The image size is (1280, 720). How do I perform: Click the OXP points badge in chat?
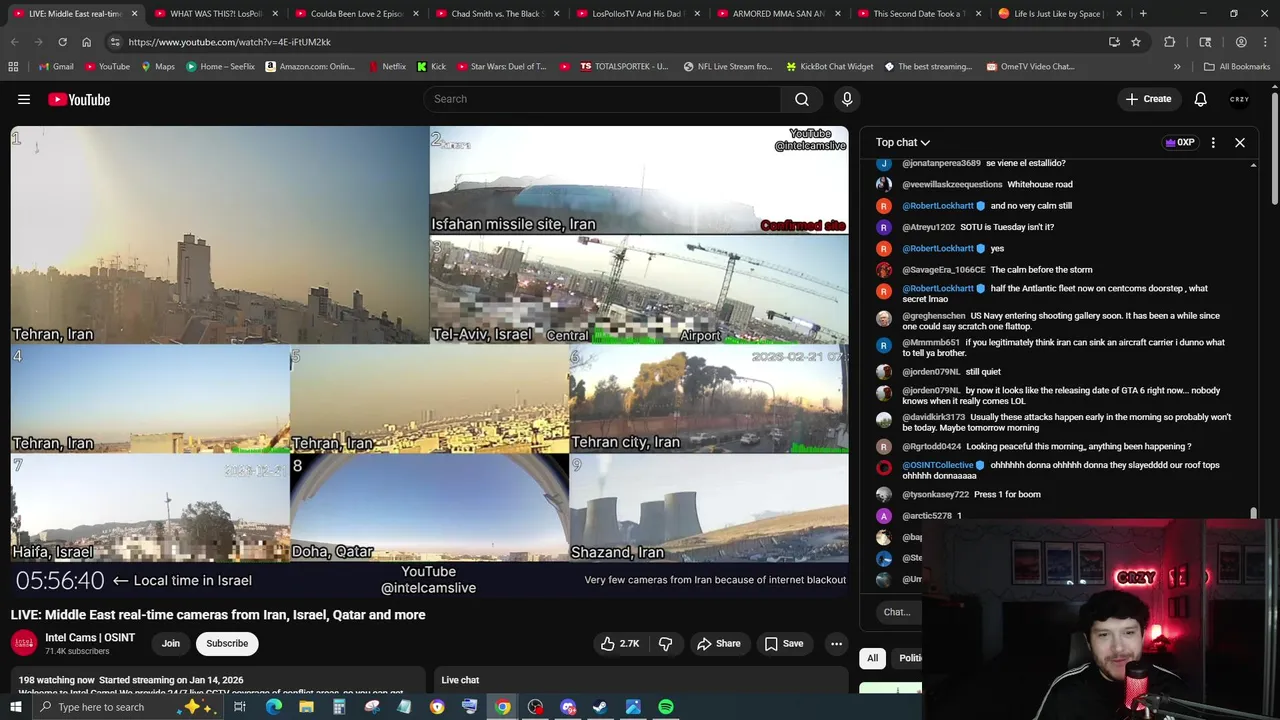1180,142
